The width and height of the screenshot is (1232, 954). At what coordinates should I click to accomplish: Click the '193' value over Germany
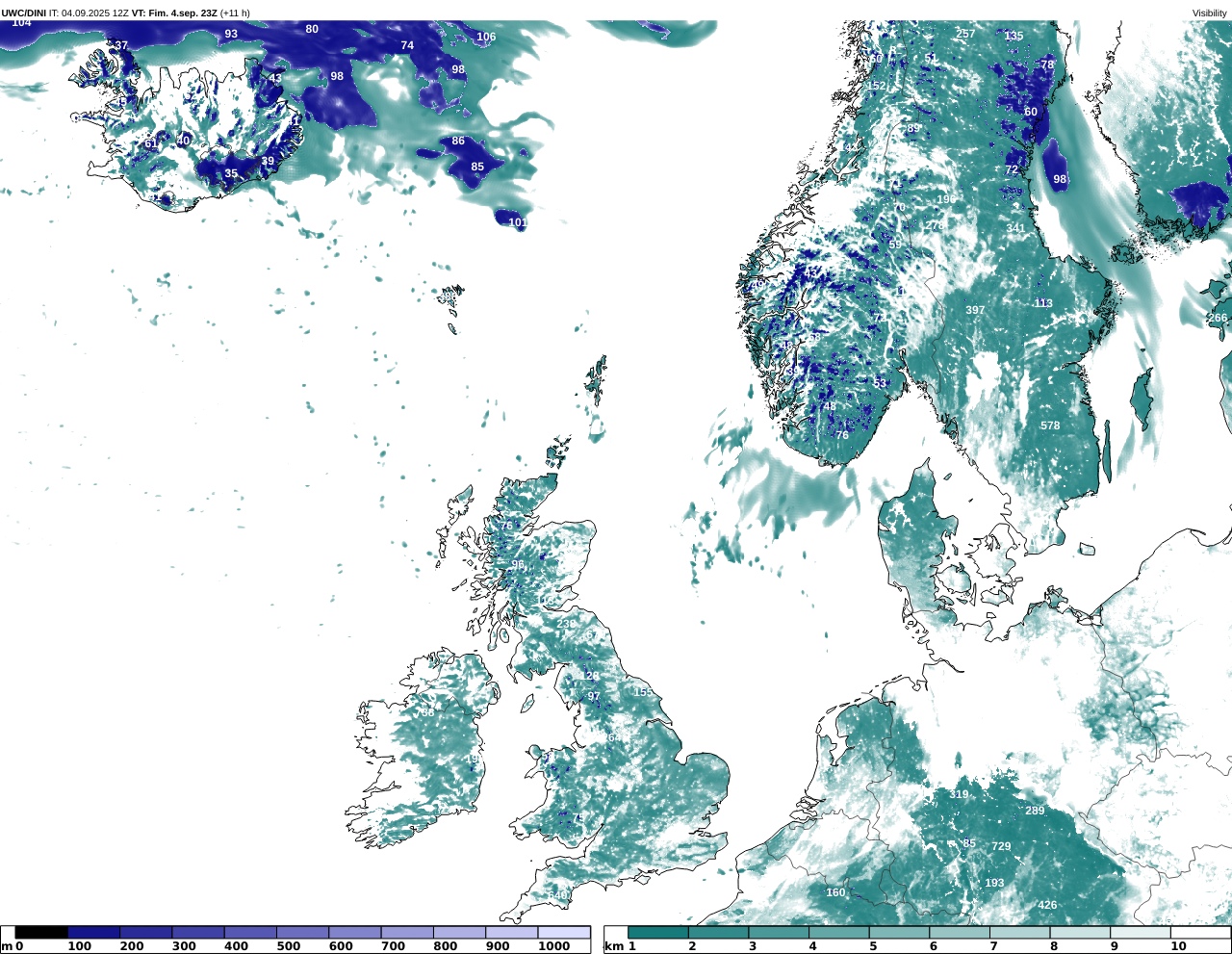click(x=994, y=883)
